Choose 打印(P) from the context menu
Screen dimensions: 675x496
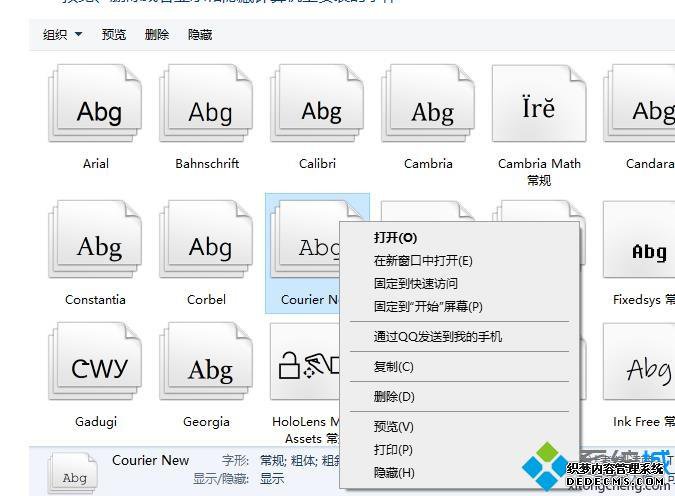[460, 450]
